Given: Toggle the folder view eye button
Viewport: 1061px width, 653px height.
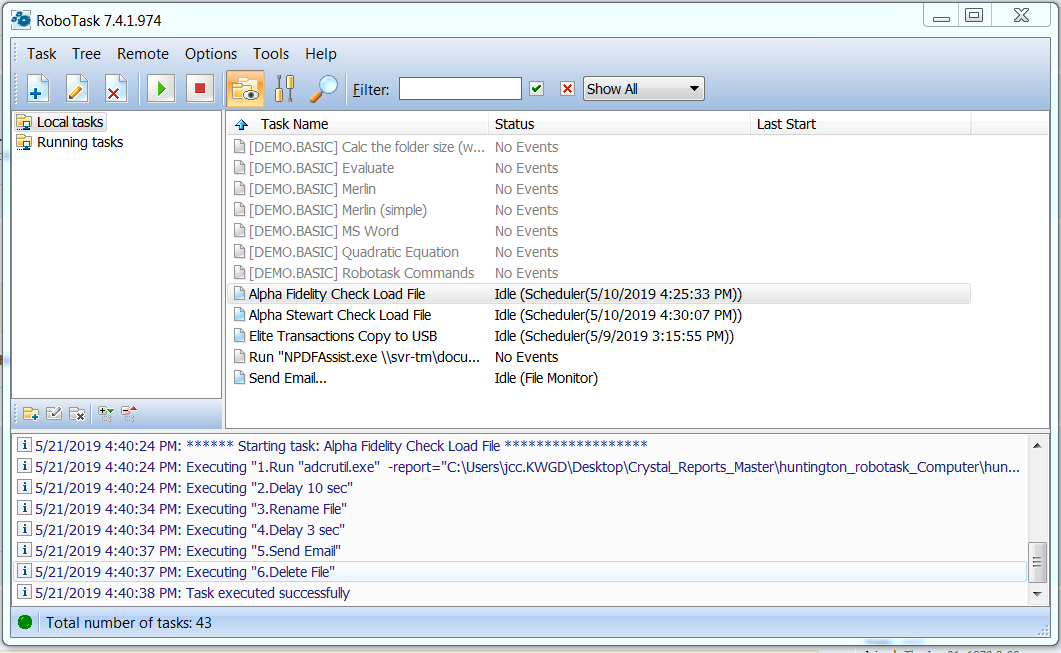Looking at the screenshot, I should pos(244,89).
